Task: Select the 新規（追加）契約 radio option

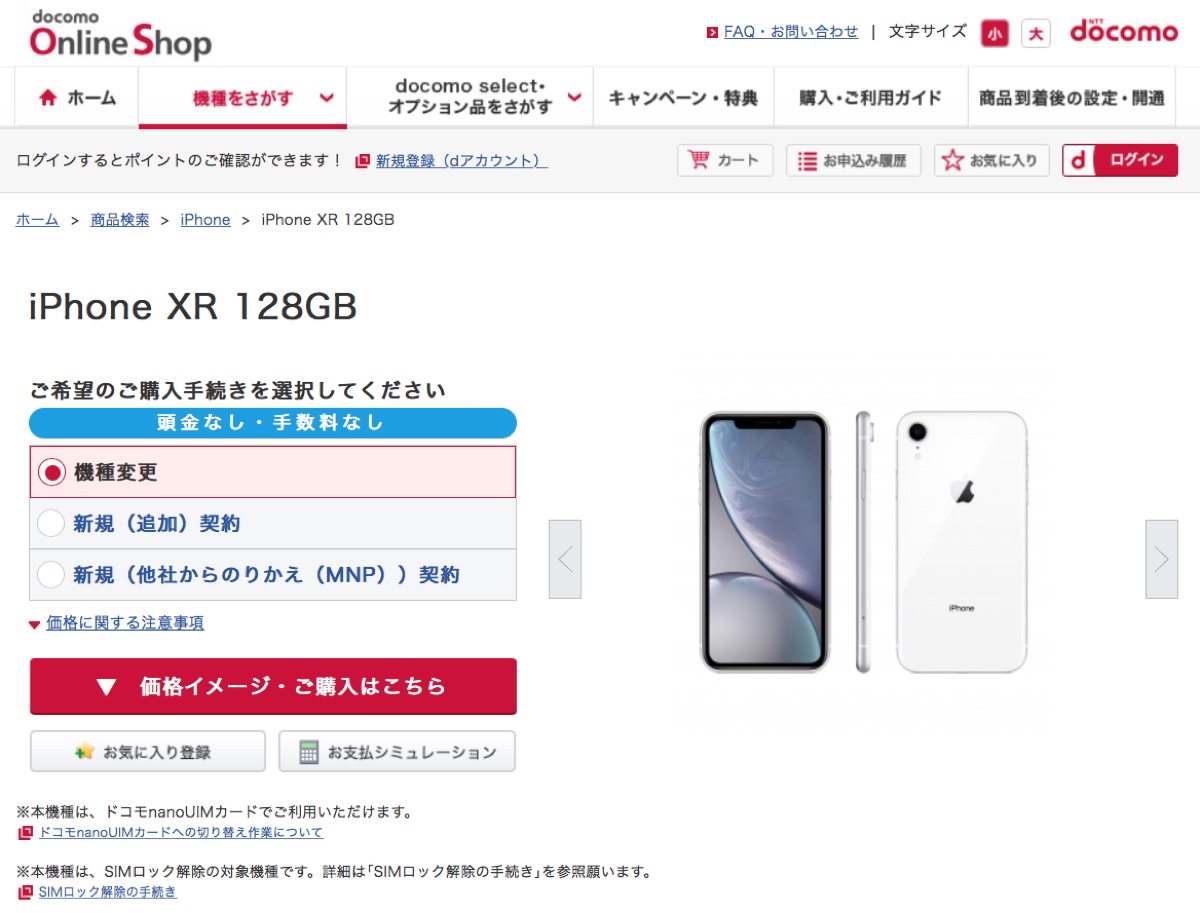Action: [x=51, y=523]
